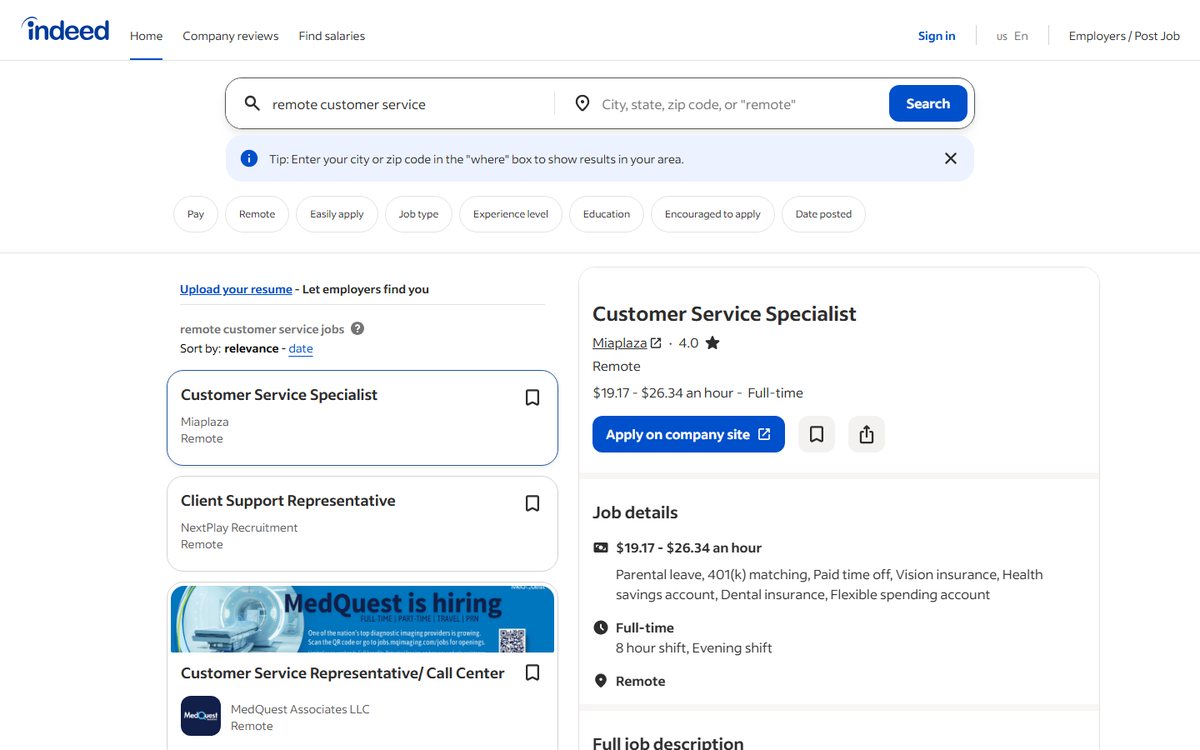Screen dimensions: 1200x750
Task: Click the Indeed logo
Action: coord(65,30)
